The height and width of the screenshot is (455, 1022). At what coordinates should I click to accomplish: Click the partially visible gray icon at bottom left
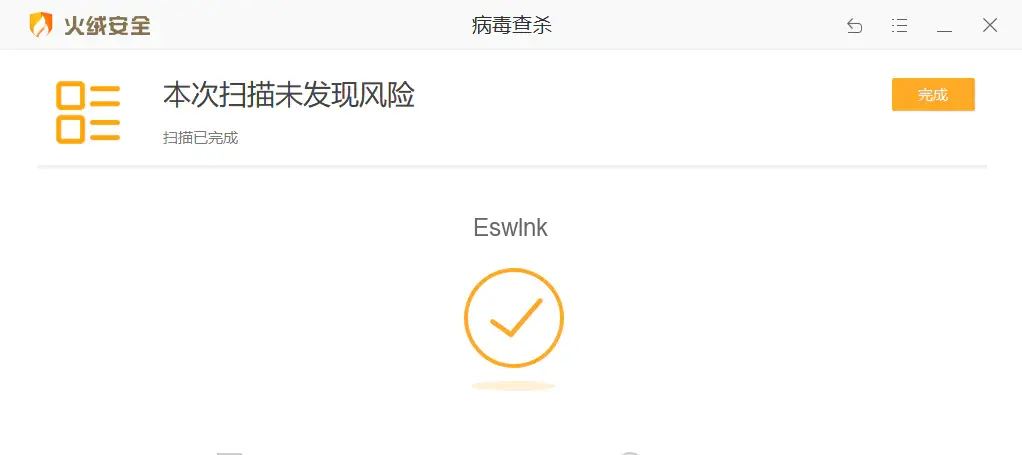pyautogui.click(x=229, y=452)
